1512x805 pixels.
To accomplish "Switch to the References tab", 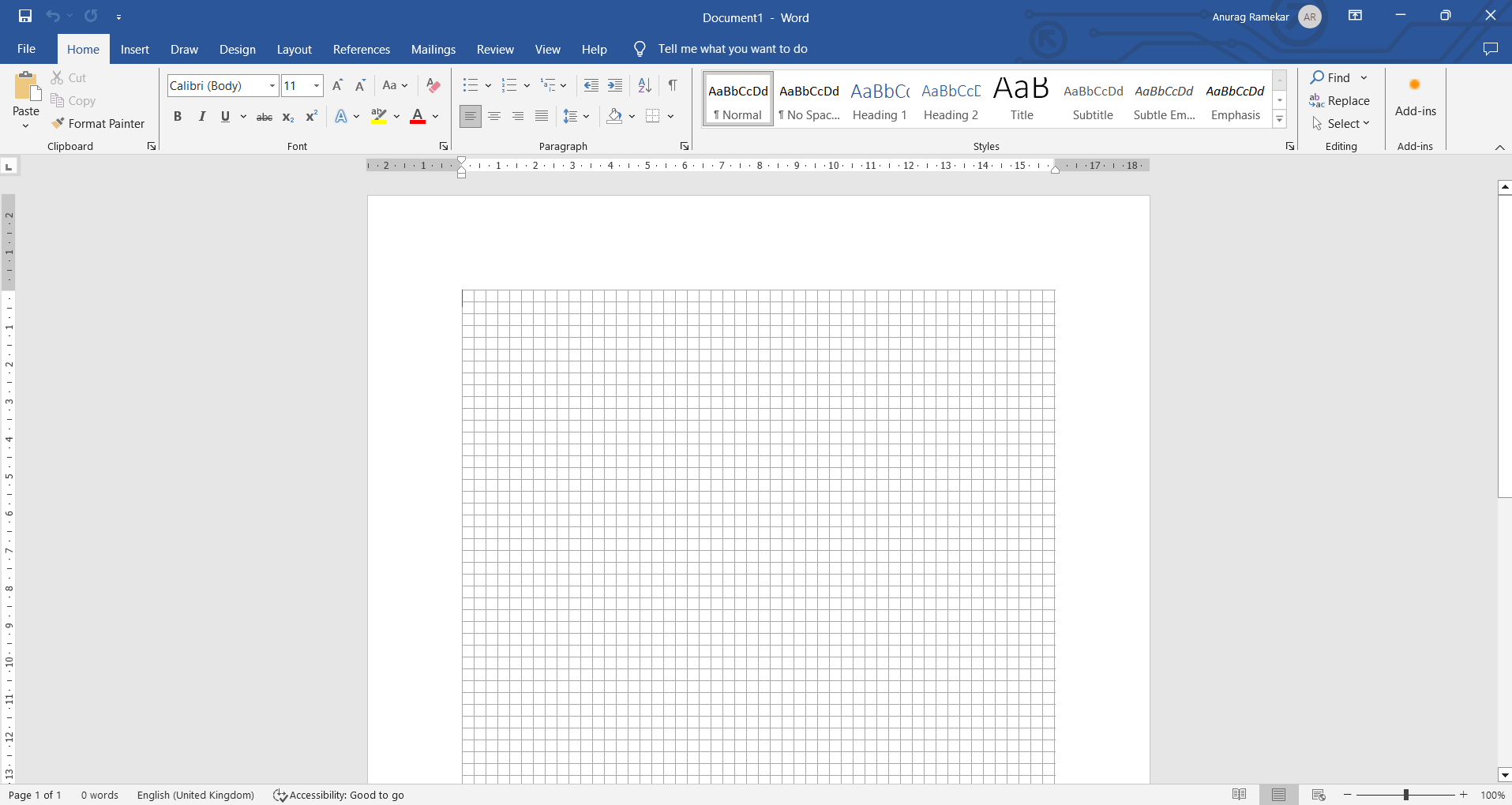I will 362,49.
